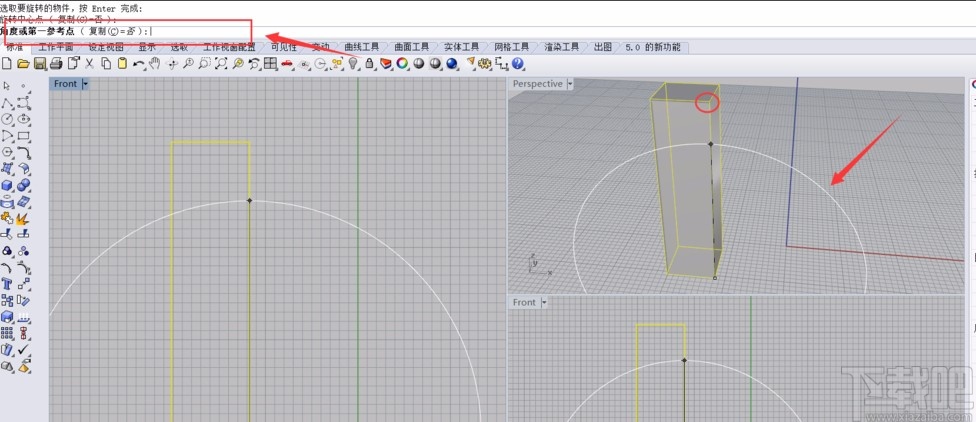Click the Perspective viewport title
Screen dimensions: 976x422
[537, 84]
